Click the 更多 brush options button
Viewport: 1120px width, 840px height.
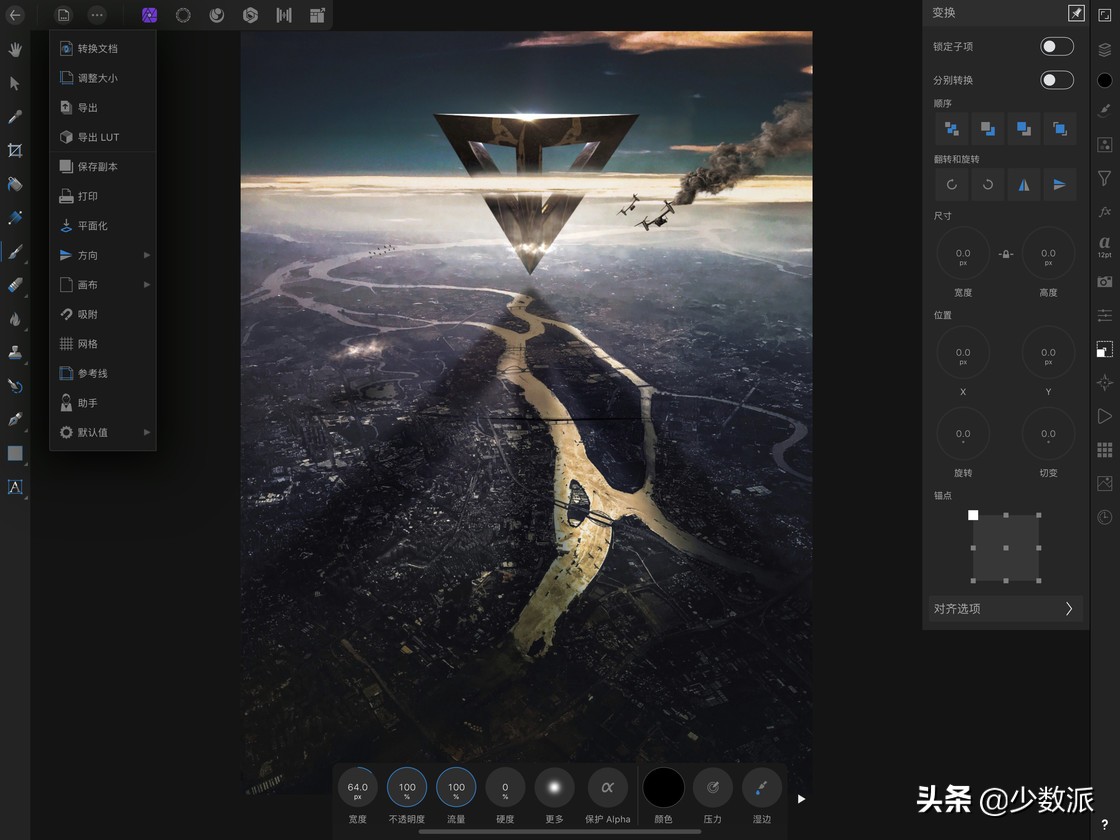click(x=554, y=788)
